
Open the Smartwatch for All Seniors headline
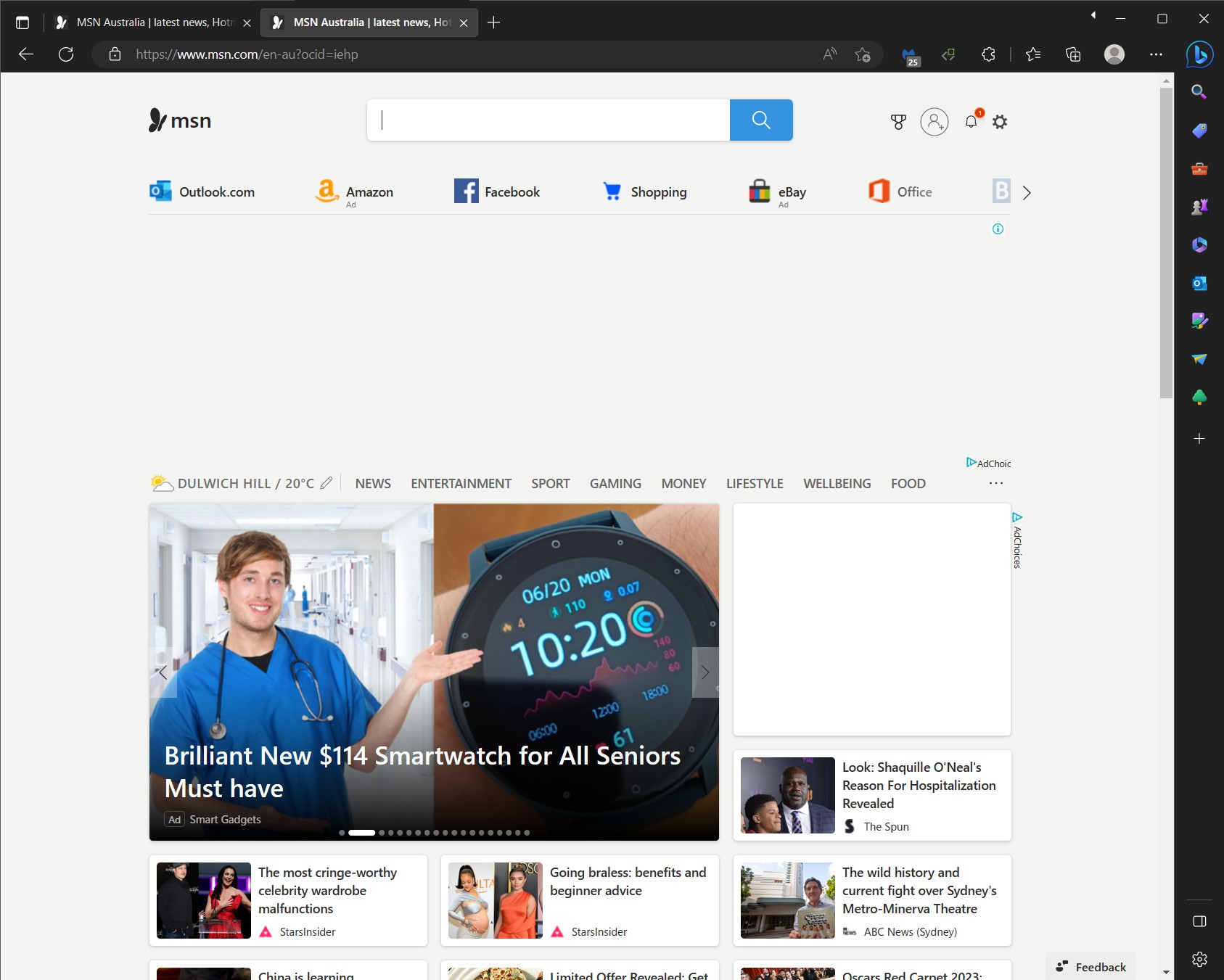pyautogui.click(x=422, y=772)
